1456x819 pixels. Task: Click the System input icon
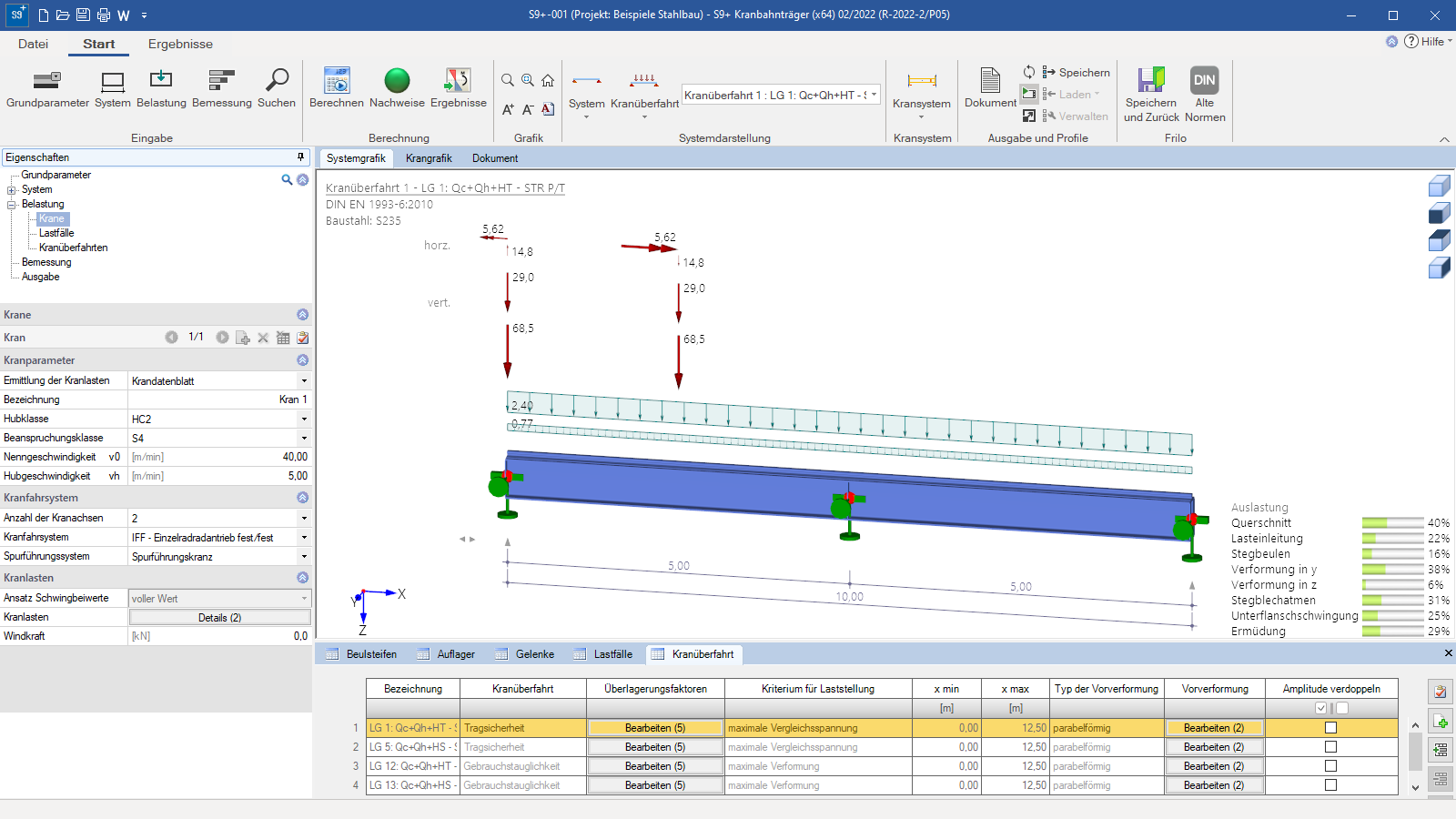(x=113, y=88)
